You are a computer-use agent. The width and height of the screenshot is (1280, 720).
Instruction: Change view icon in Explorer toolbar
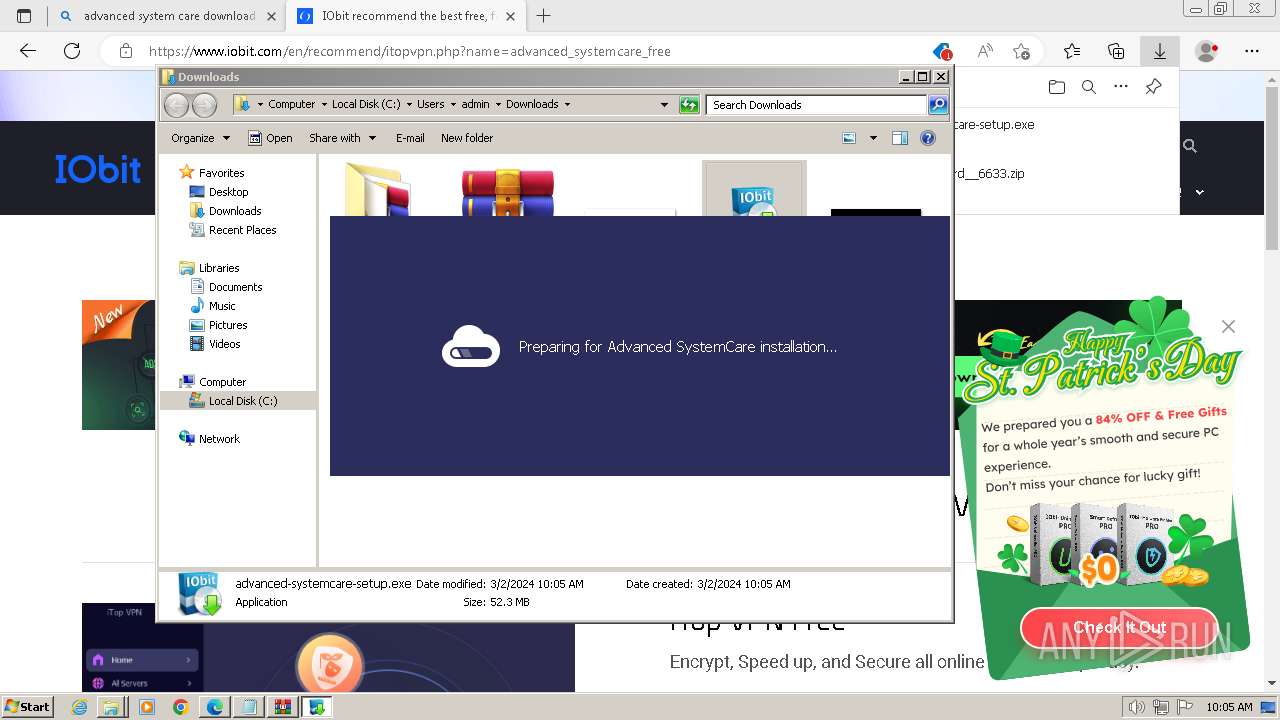[849, 138]
